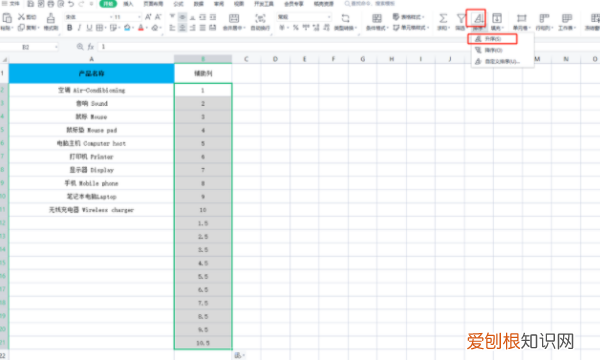Open the green Home ribbon tab
This screenshot has height=360, width=600.
pos(108,4)
